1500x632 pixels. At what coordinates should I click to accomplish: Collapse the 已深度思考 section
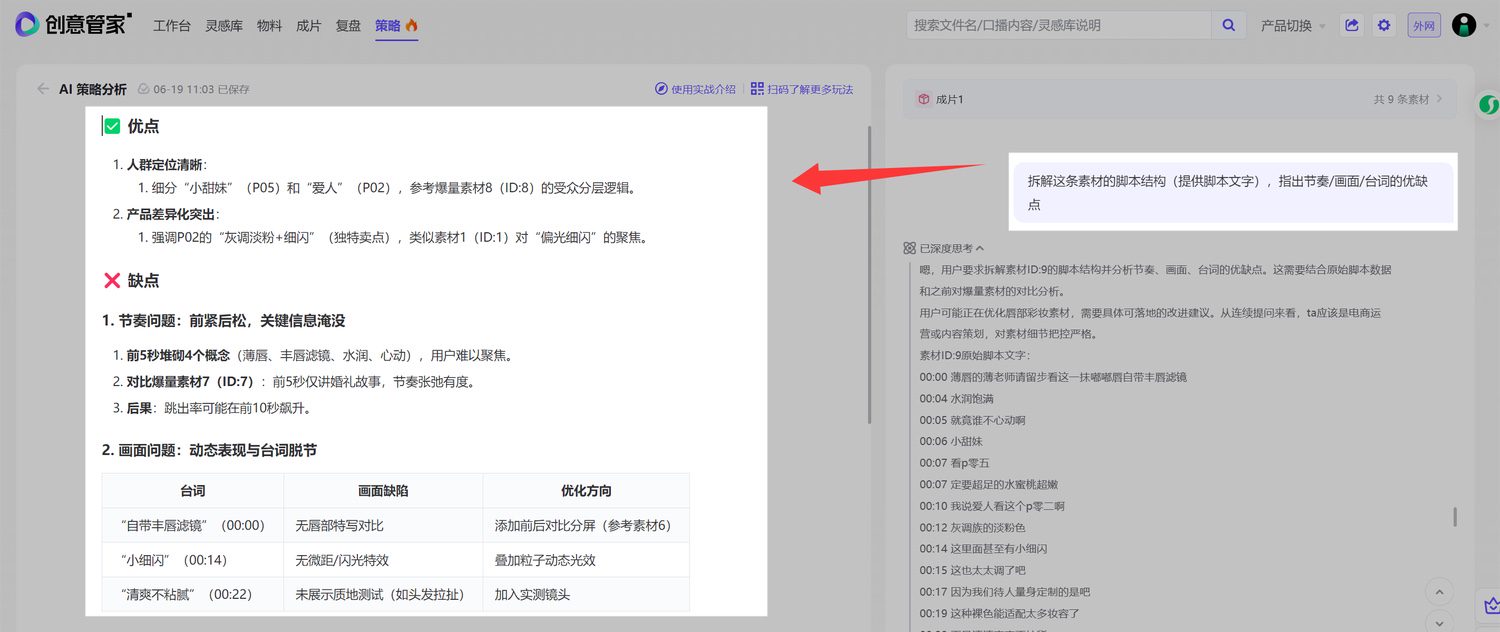point(980,248)
